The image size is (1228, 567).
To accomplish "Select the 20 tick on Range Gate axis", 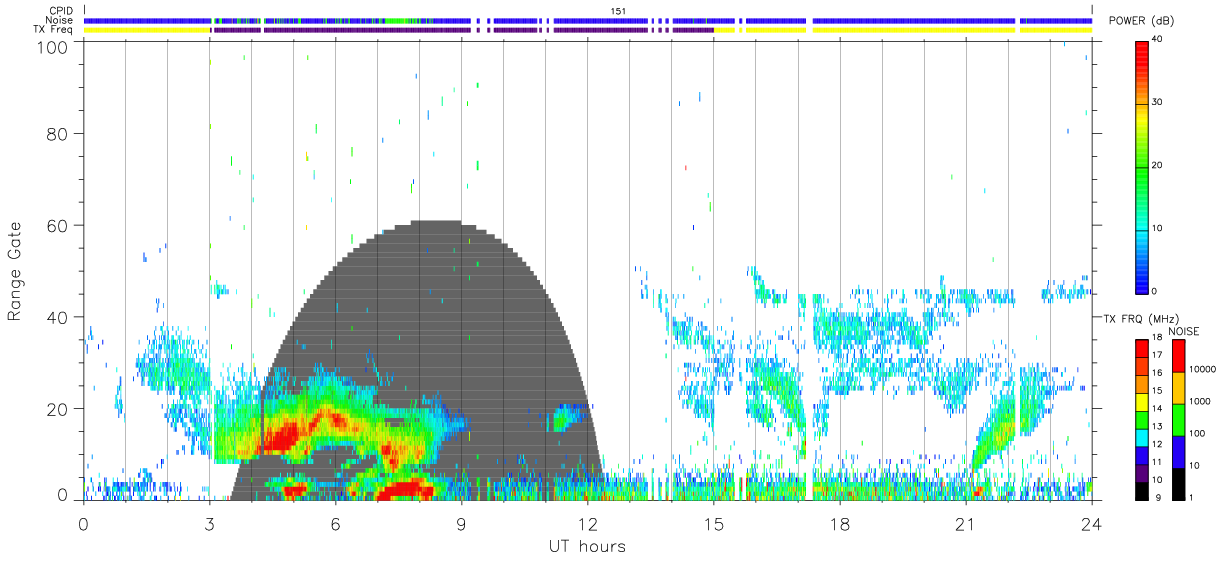I will point(56,409).
